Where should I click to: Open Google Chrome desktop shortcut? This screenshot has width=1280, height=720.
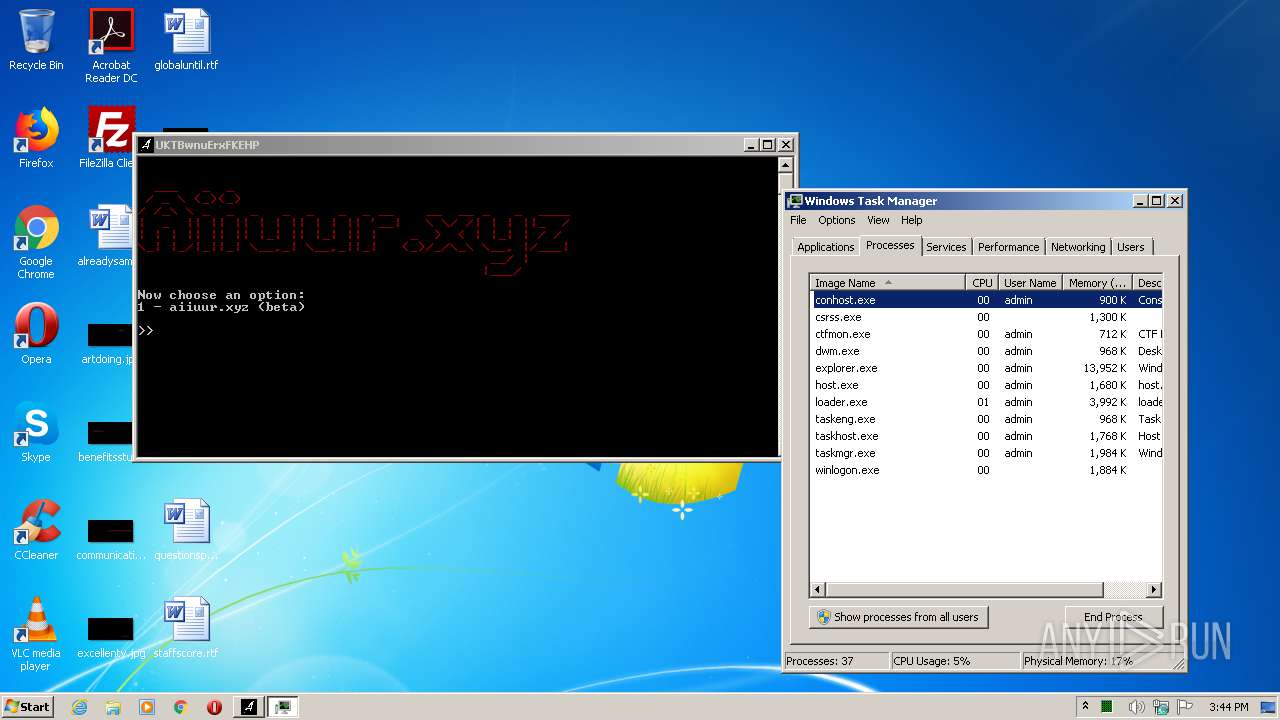click(x=36, y=242)
